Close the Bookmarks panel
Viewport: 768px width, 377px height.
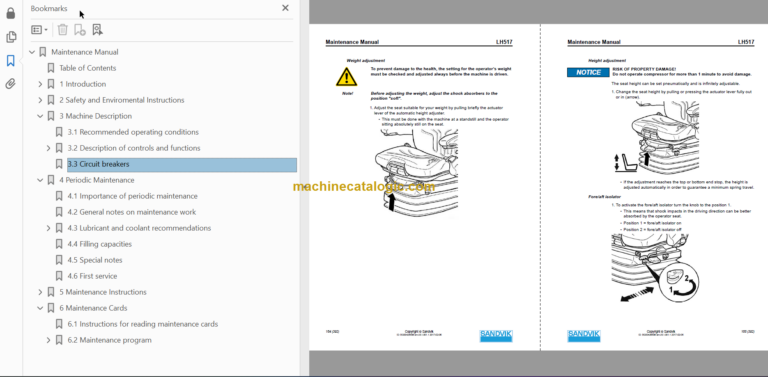(285, 8)
